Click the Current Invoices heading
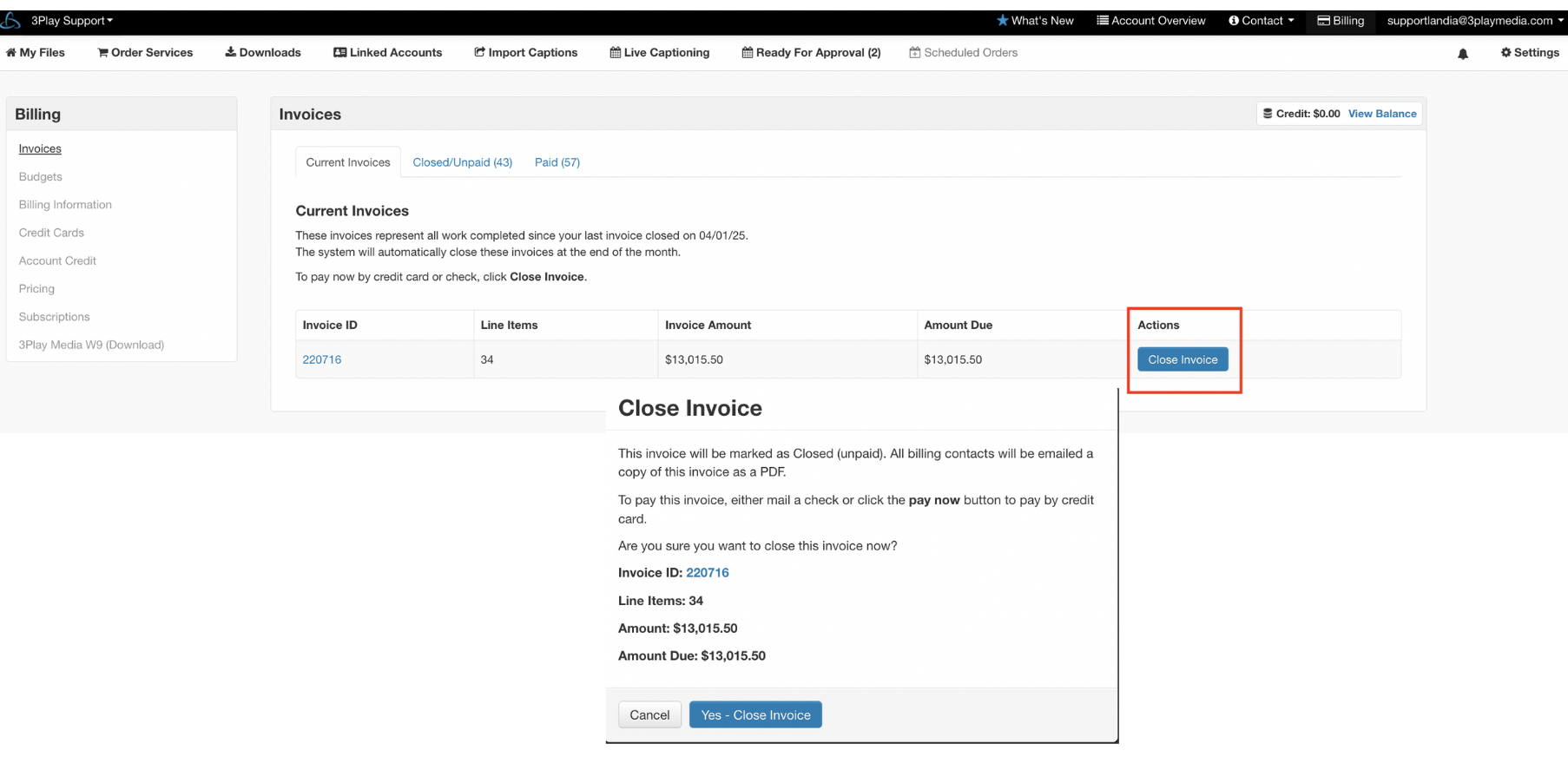The width and height of the screenshot is (1568, 757). 352,211
